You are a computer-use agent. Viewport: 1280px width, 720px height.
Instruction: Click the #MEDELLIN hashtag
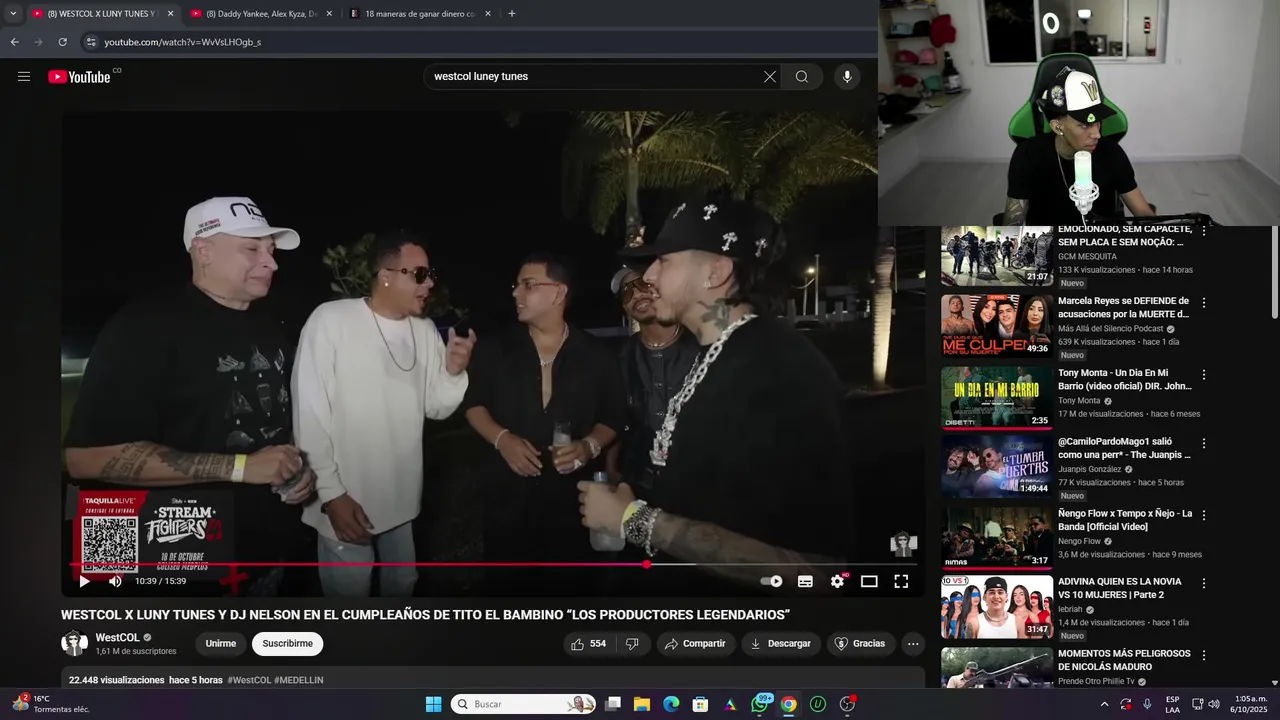tap(299, 680)
